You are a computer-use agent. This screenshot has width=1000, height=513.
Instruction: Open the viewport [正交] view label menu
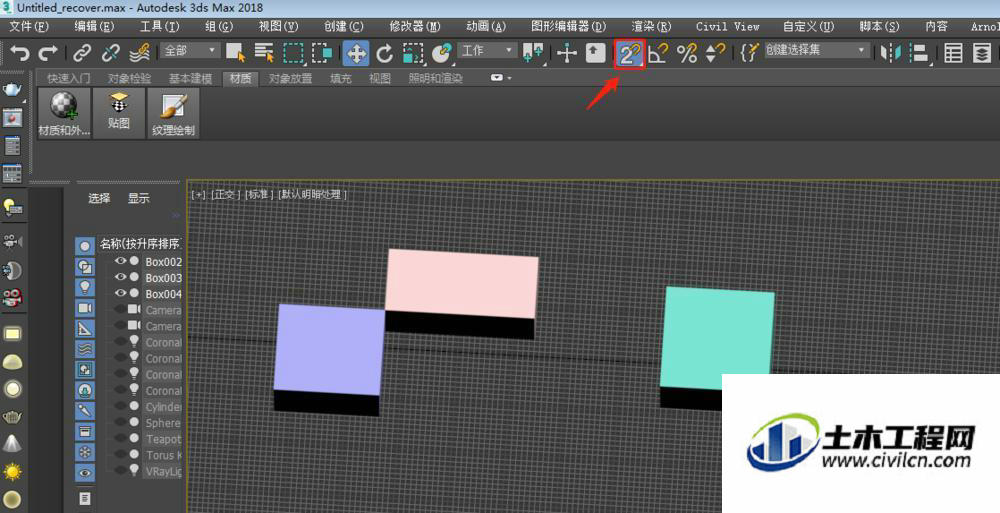(x=225, y=195)
